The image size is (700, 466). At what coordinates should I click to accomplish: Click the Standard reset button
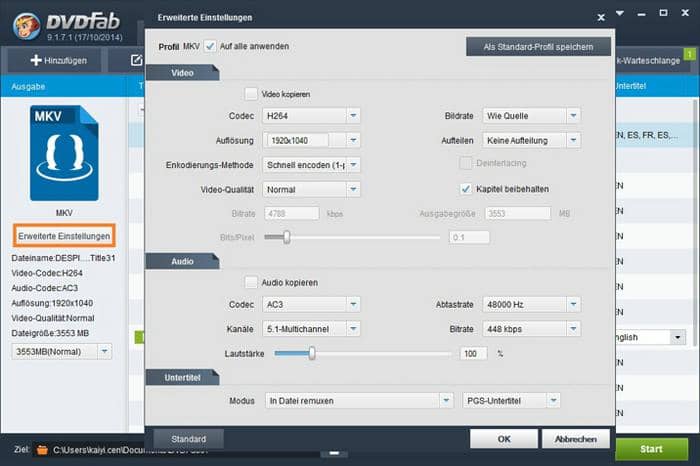188,439
